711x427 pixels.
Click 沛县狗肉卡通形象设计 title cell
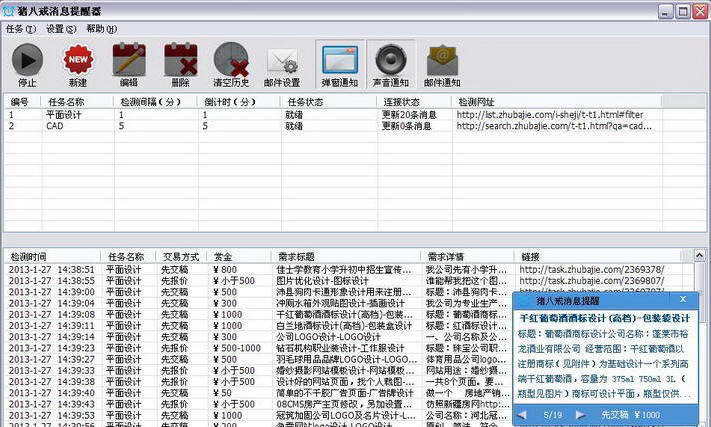click(344, 292)
